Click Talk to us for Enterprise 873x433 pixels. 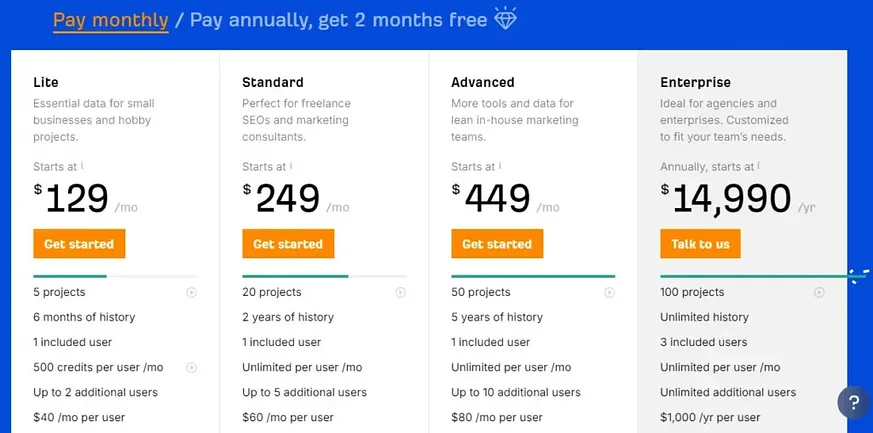[x=700, y=244]
